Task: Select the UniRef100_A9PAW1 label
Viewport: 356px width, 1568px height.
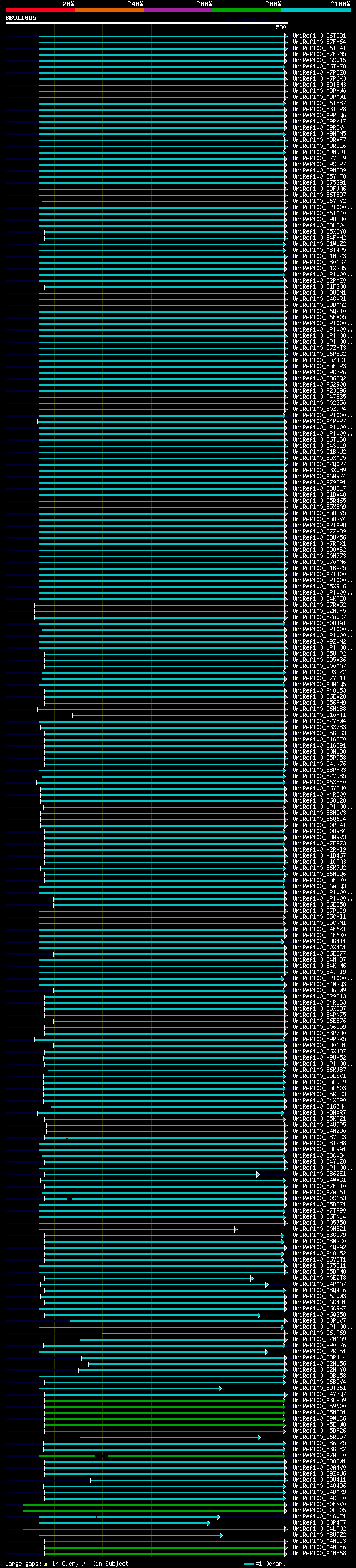Action: [319, 97]
